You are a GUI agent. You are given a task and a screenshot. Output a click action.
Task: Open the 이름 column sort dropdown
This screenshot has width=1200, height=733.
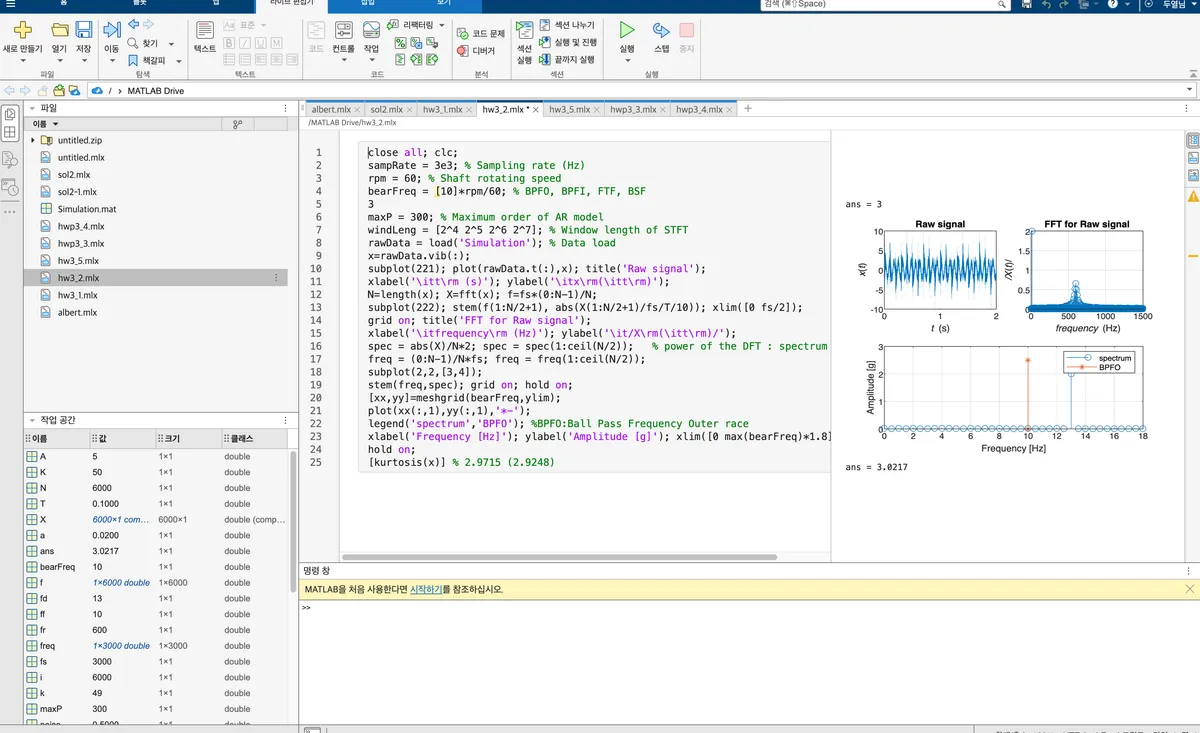pyautogui.click(x=55, y=124)
